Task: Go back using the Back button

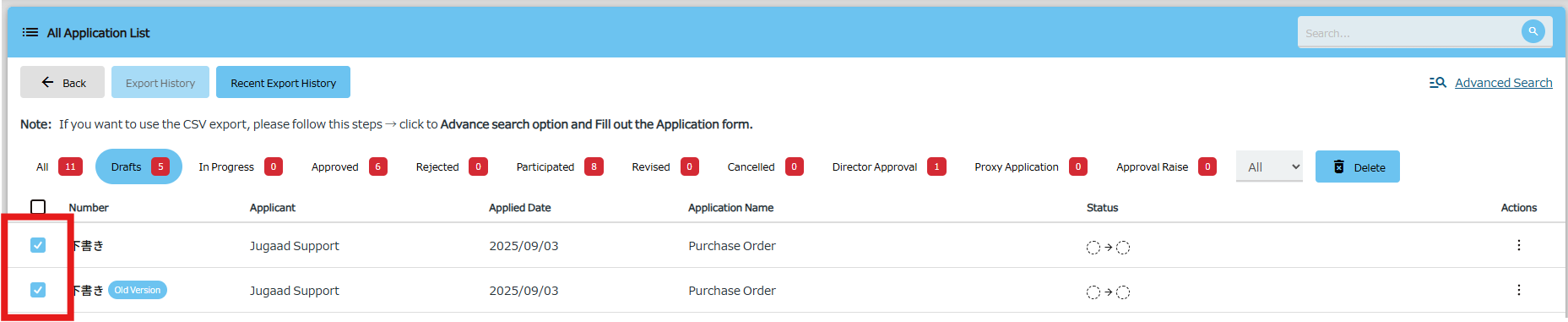Action: point(62,82)
